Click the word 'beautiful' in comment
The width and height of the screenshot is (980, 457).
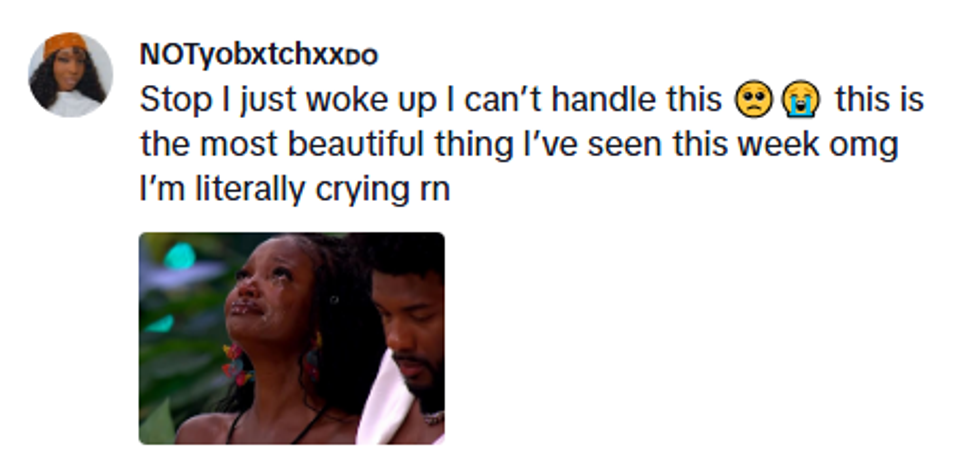[x=356, y=144]
